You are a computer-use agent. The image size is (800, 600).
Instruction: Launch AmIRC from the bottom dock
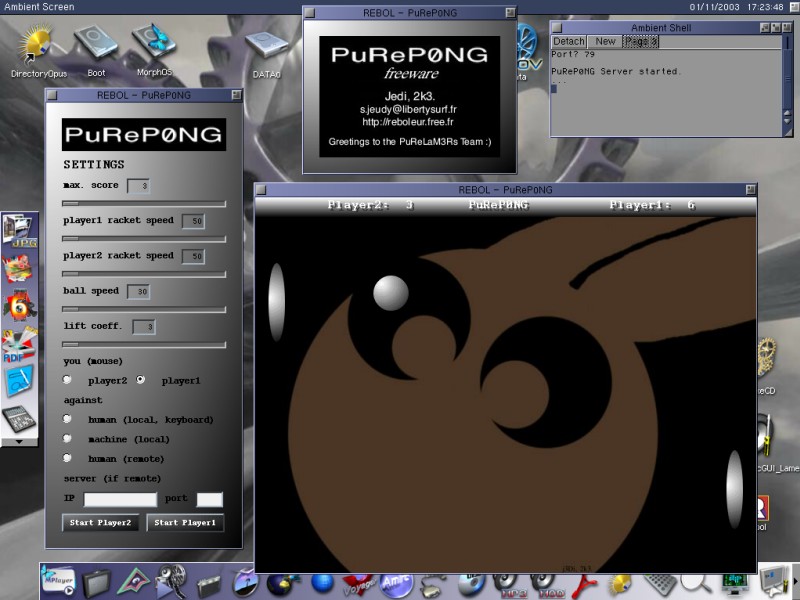coord(396,585)
